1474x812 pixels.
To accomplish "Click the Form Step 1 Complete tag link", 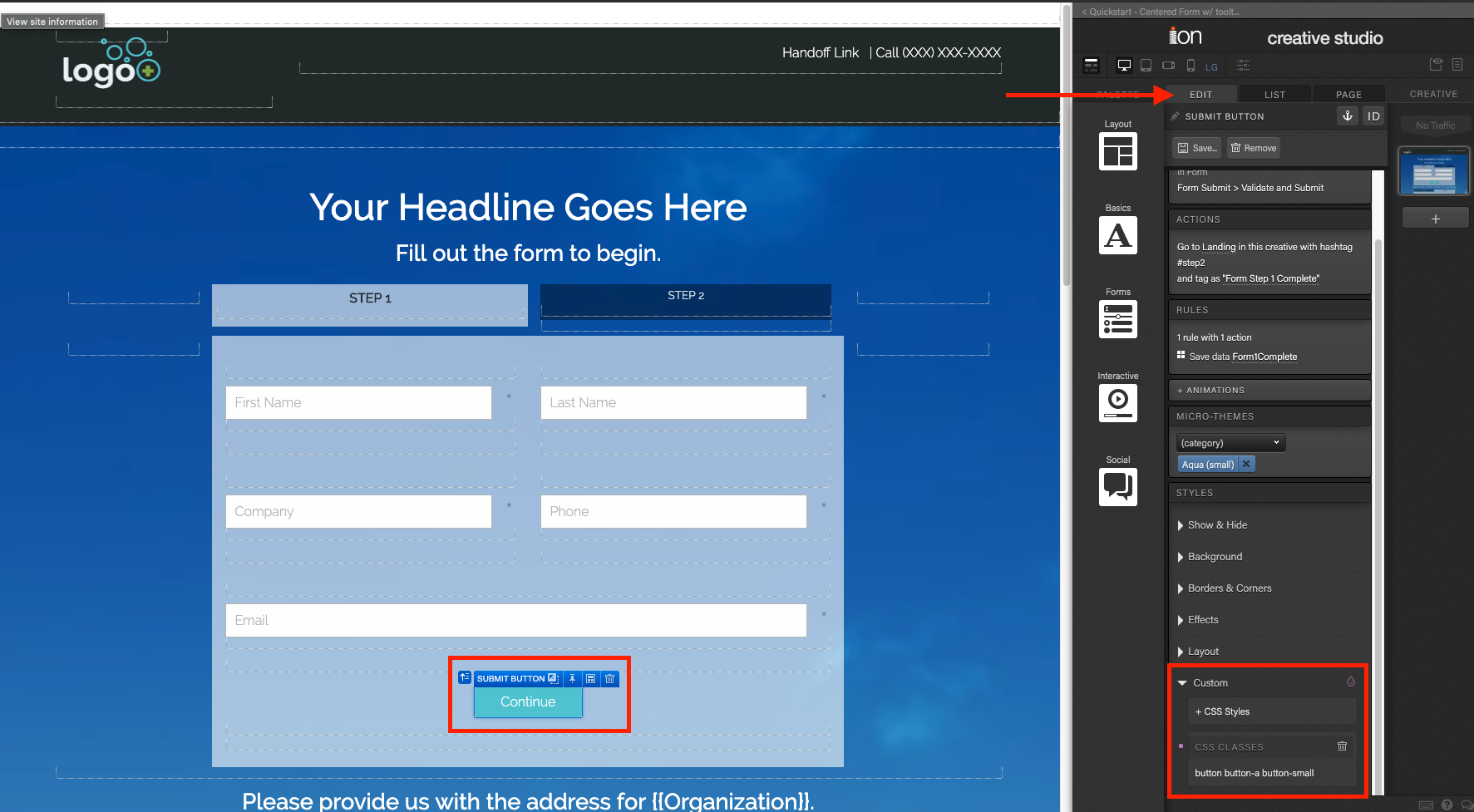I will tap(1270, 278).
